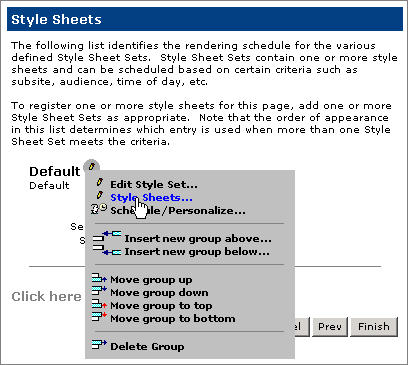408x365 pixels.
Task: Click the red-arrow Move group to bottom icon
Action: 99,317
